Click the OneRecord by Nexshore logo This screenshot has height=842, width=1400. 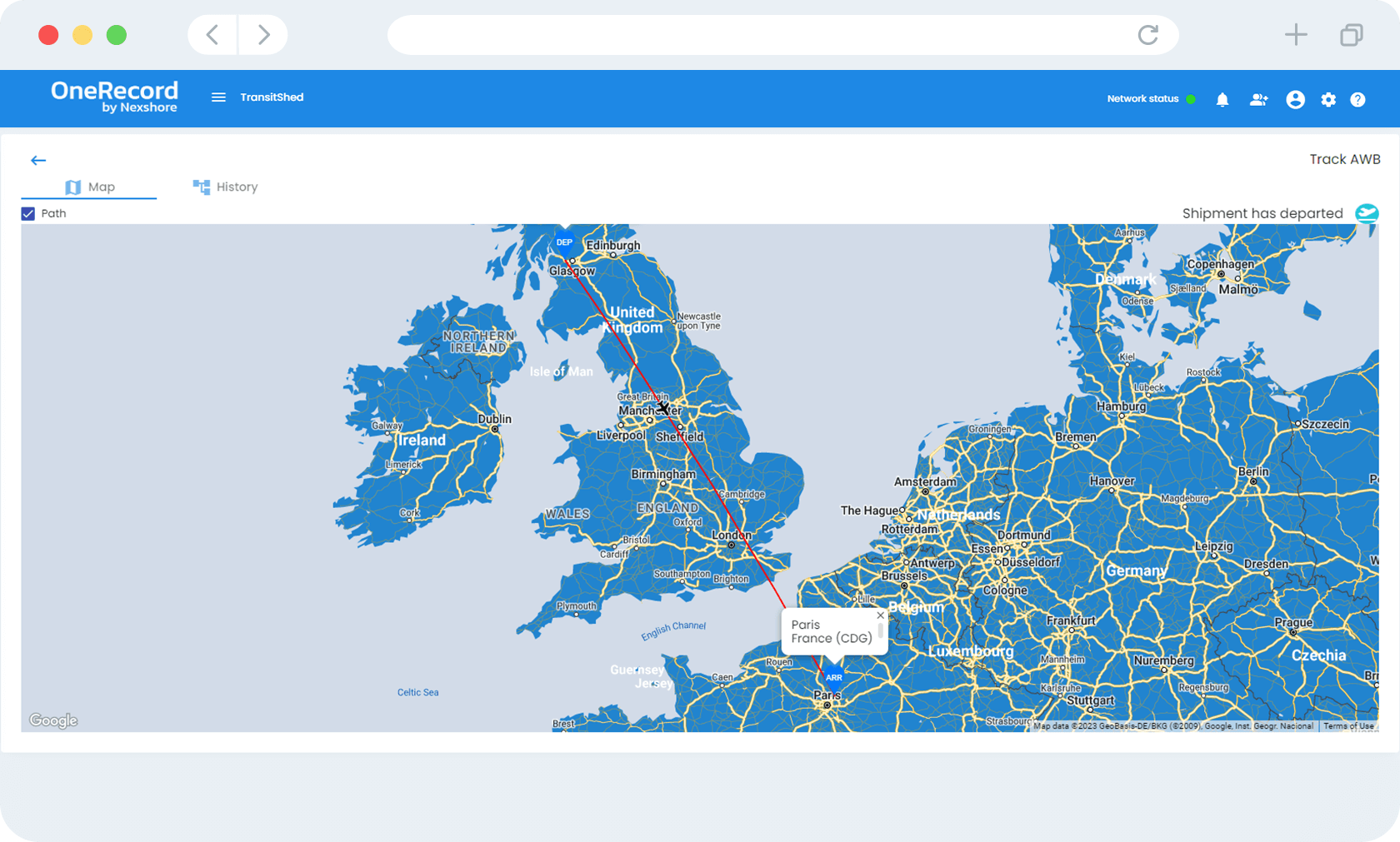pos(115,97)
